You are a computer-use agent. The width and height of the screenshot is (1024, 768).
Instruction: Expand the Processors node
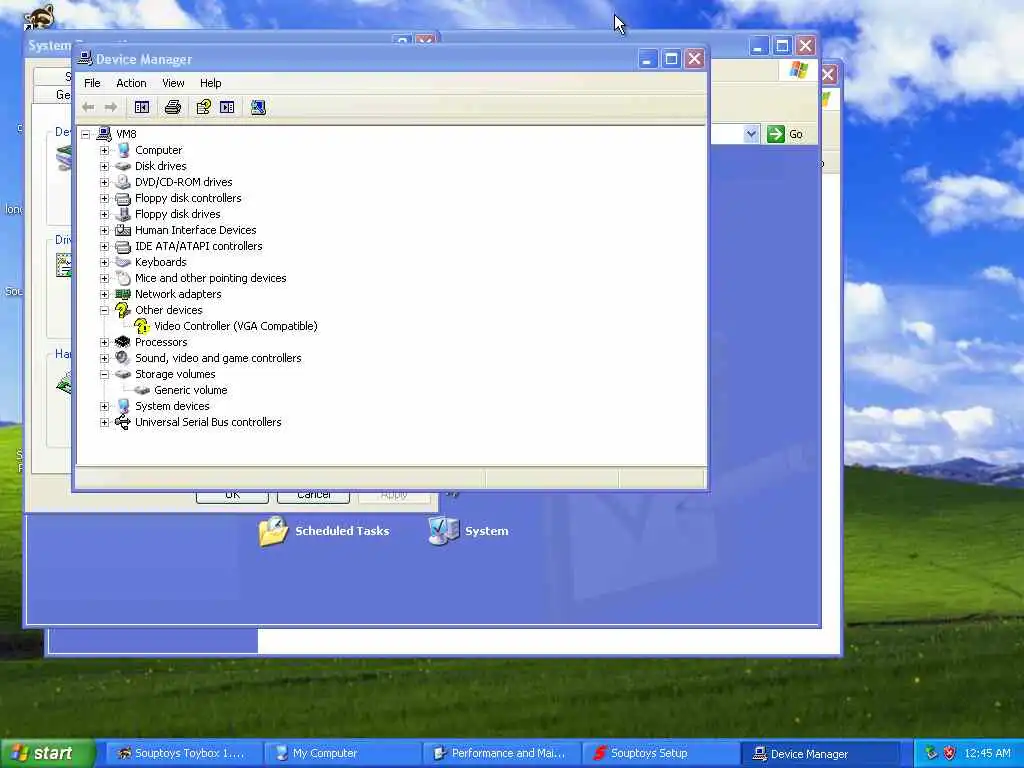tap(104, 342)
